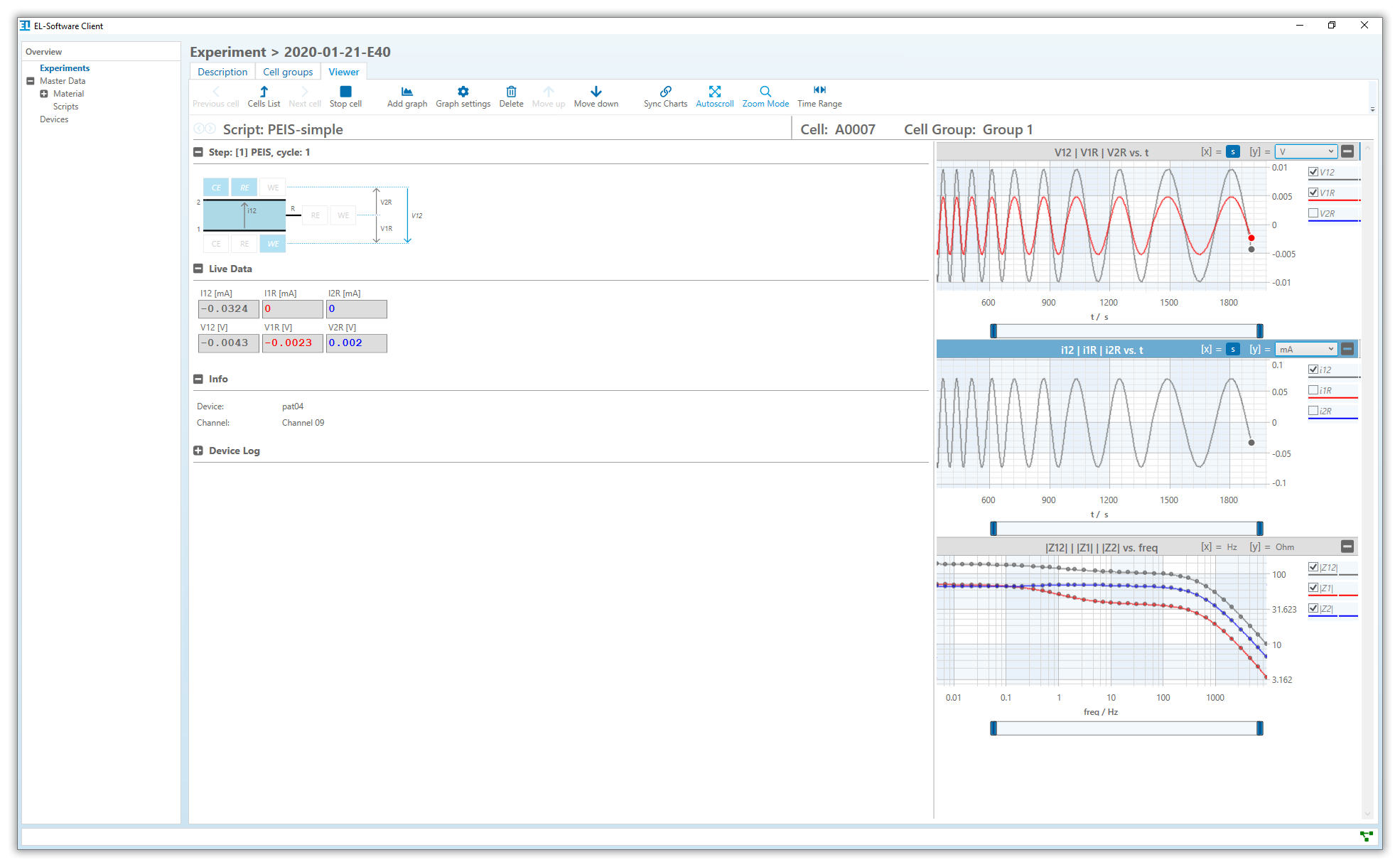Enable the i2R series checkbox
1400x867 pixels.
1313,411
